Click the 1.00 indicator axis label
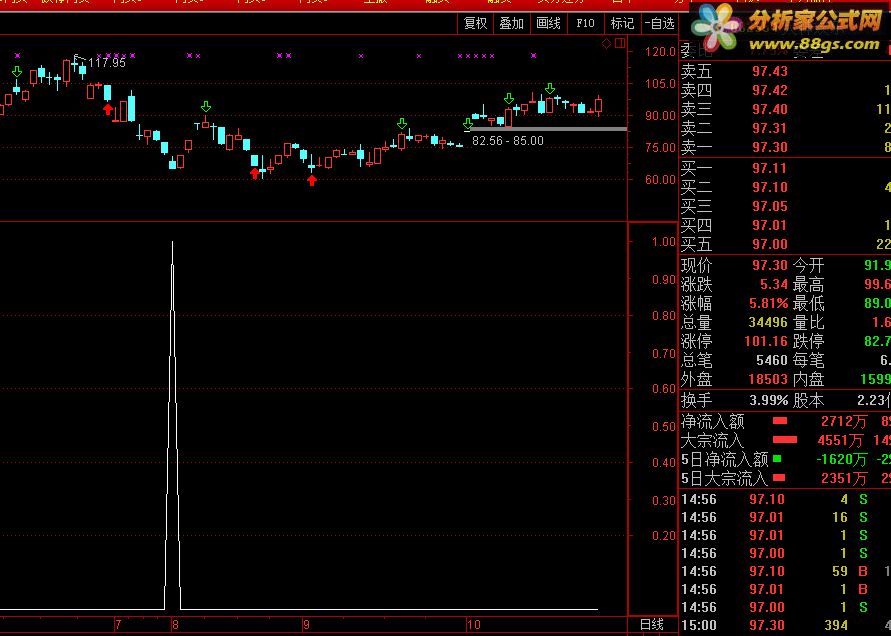The image size is (891, 636). pos(664,242)
